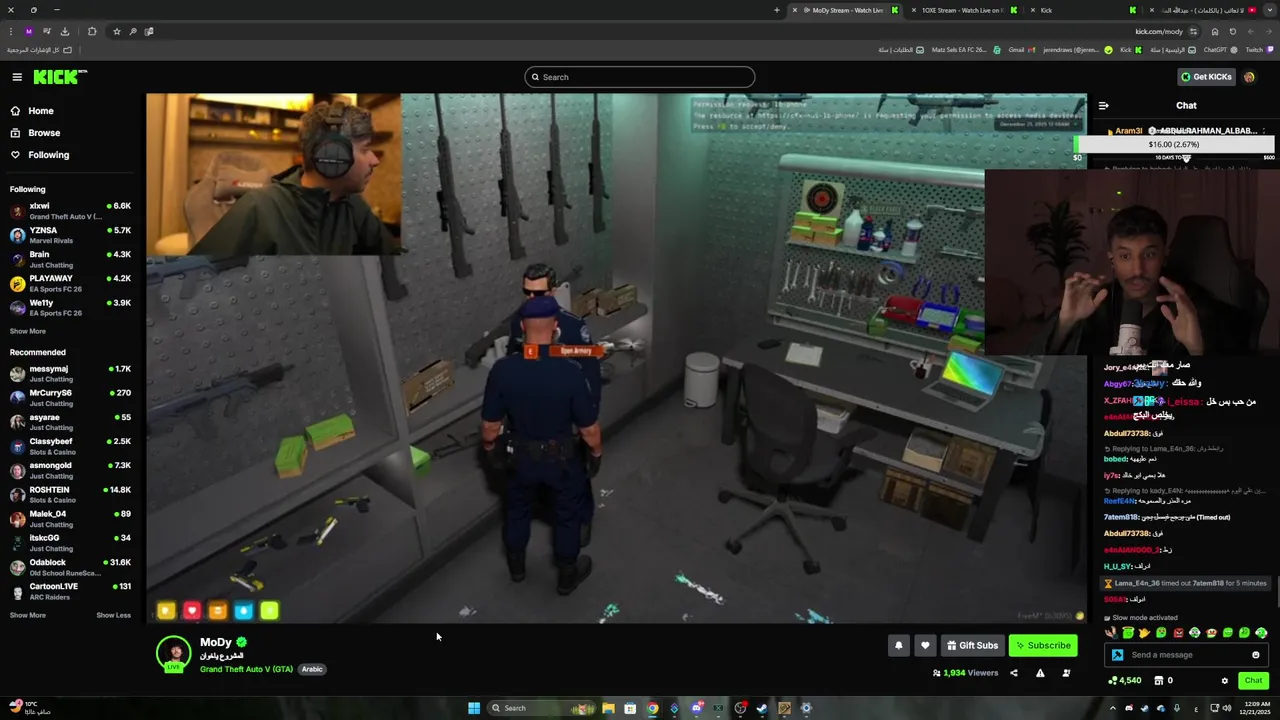Open CartoonLIVE channel in Recommended

click(70, 591)
